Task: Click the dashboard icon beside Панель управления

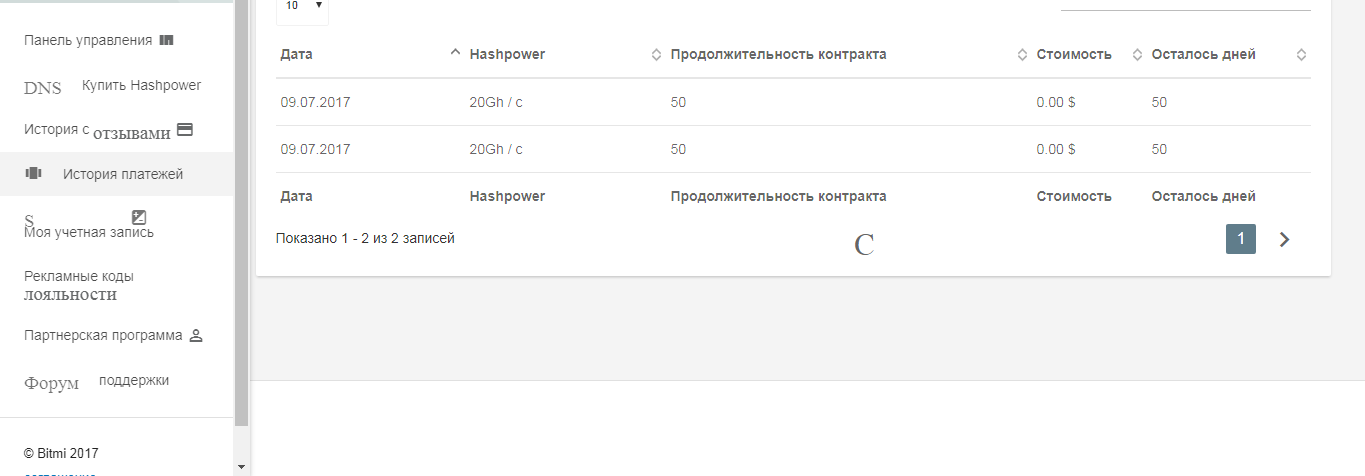Action: [167, 40]
